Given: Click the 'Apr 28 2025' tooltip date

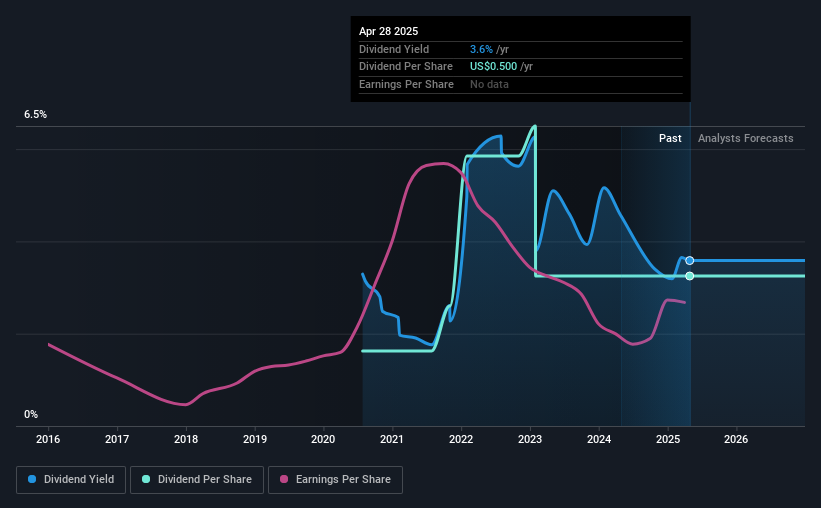Looking at the screenshot, I should 389,31.
